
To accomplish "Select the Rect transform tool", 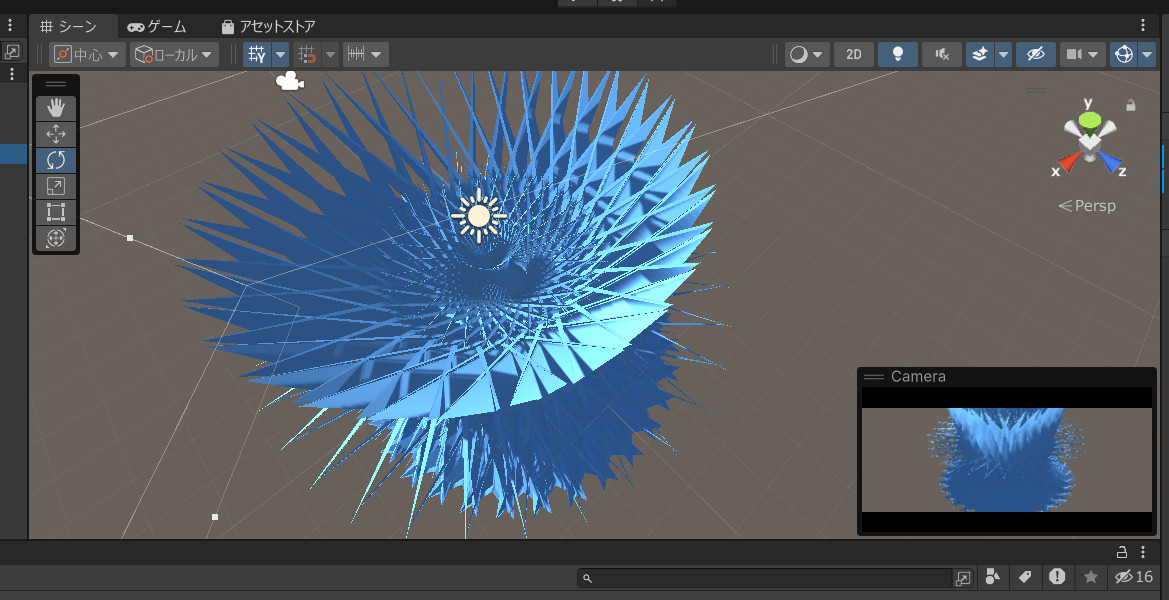I will tap(56, 212).
